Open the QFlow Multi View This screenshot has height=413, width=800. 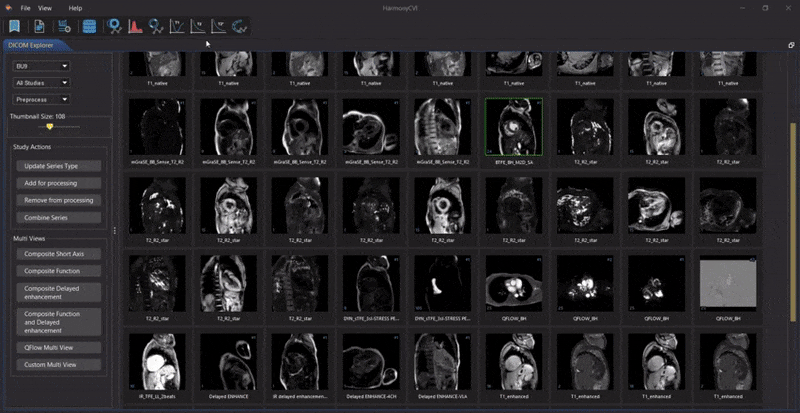[59, 348]
